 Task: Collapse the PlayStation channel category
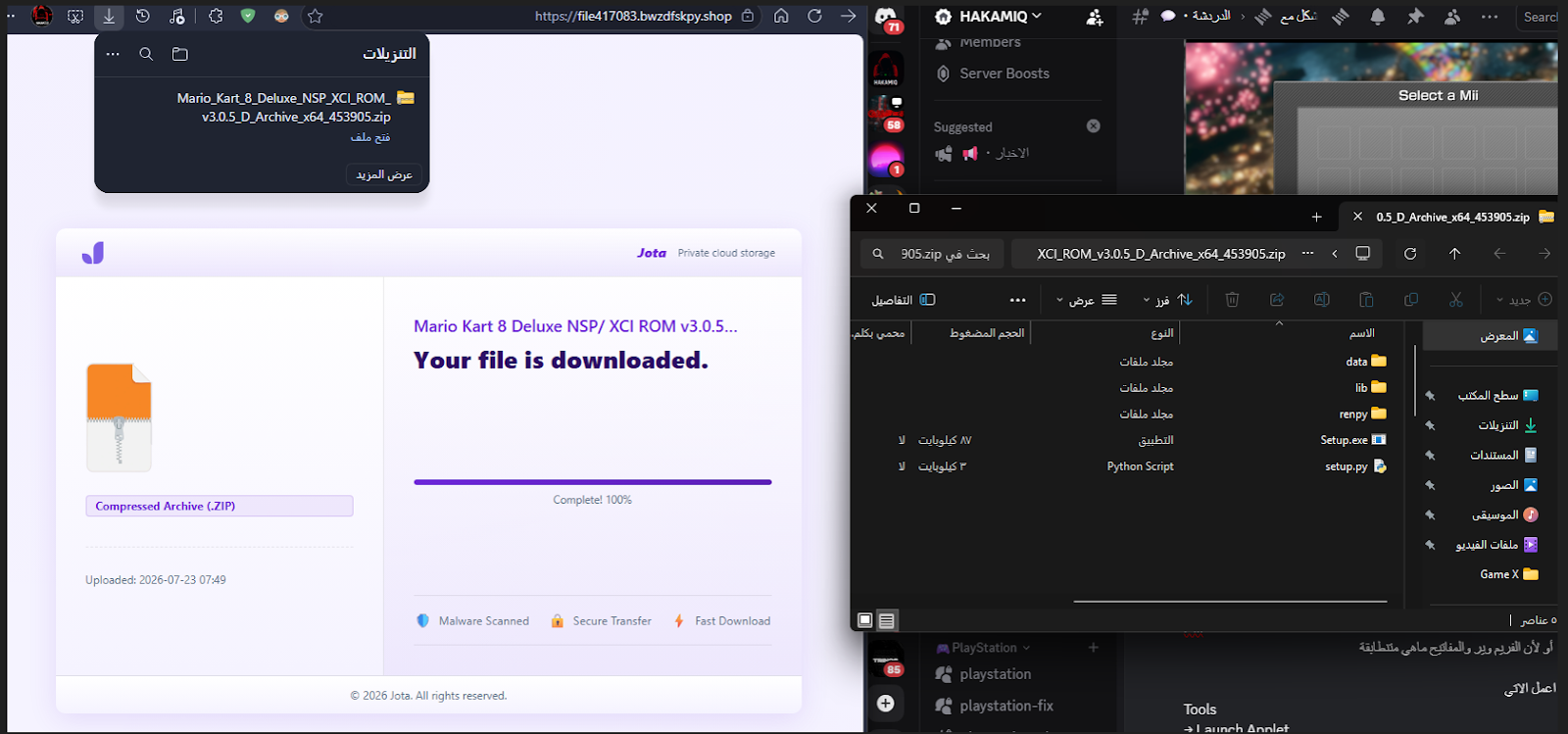(983, 648)
